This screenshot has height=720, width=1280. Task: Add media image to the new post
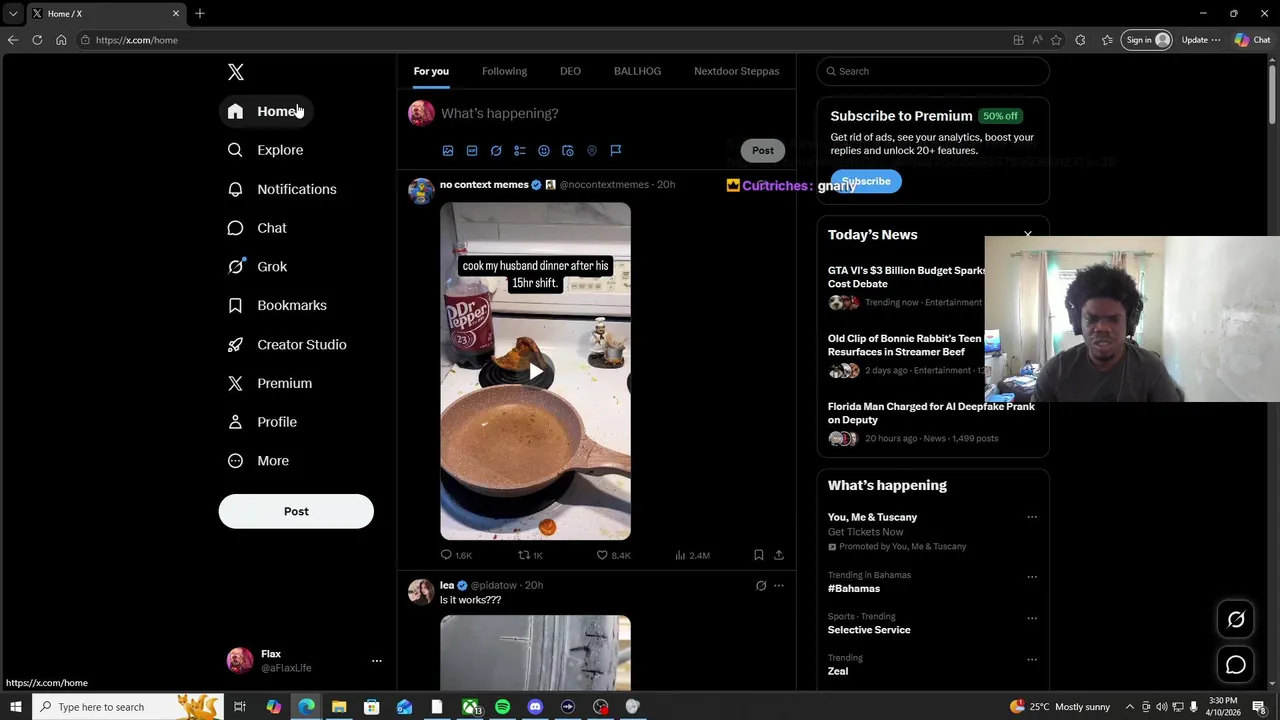(x=448, y=151)
